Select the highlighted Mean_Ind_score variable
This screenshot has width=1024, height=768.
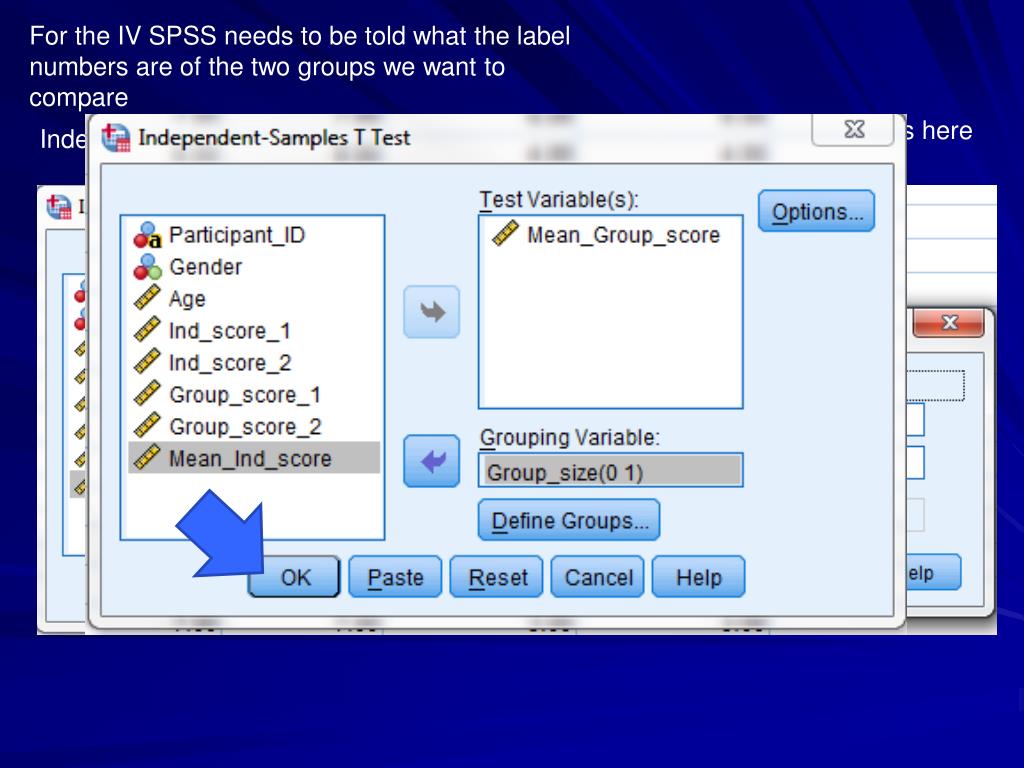tap(254, 458)
